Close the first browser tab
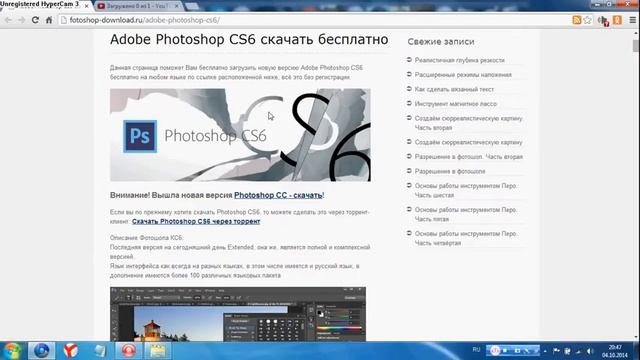The image size is (640, 360). 87,6
